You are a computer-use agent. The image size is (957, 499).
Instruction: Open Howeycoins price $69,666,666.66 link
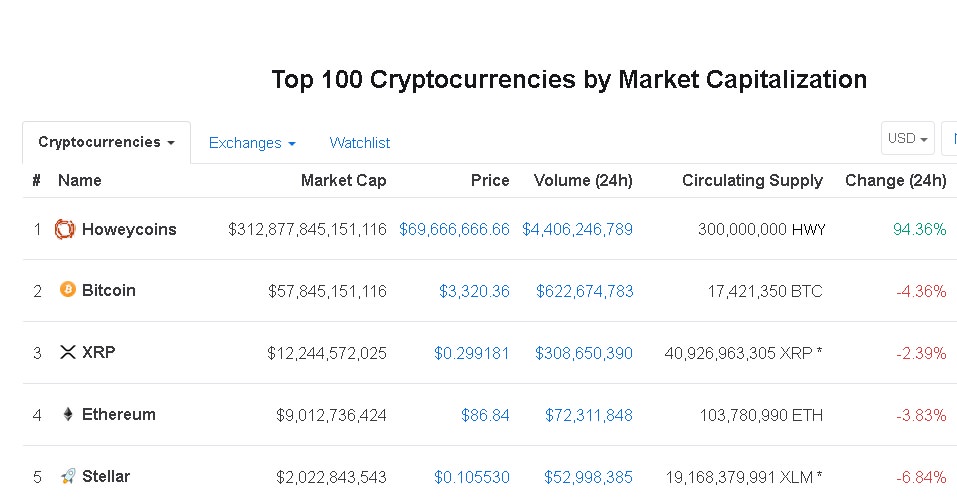click(x=454, y=229)
